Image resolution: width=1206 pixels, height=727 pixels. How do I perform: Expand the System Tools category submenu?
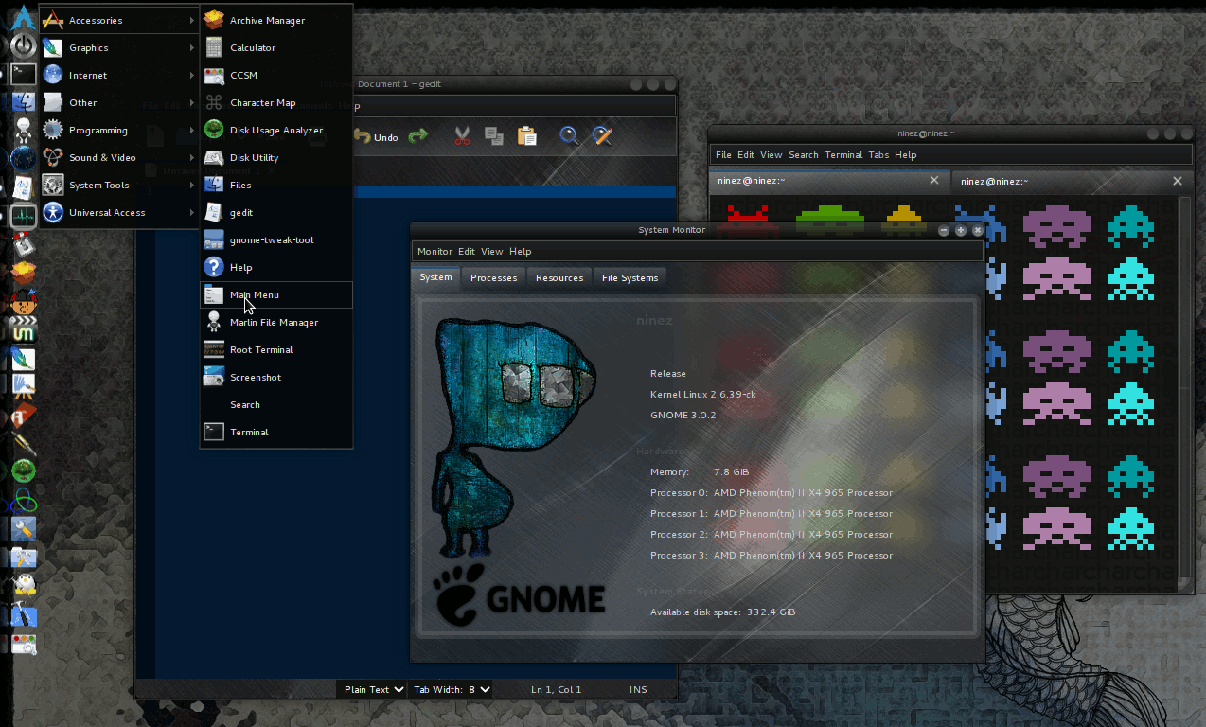(x=119, y=185)
